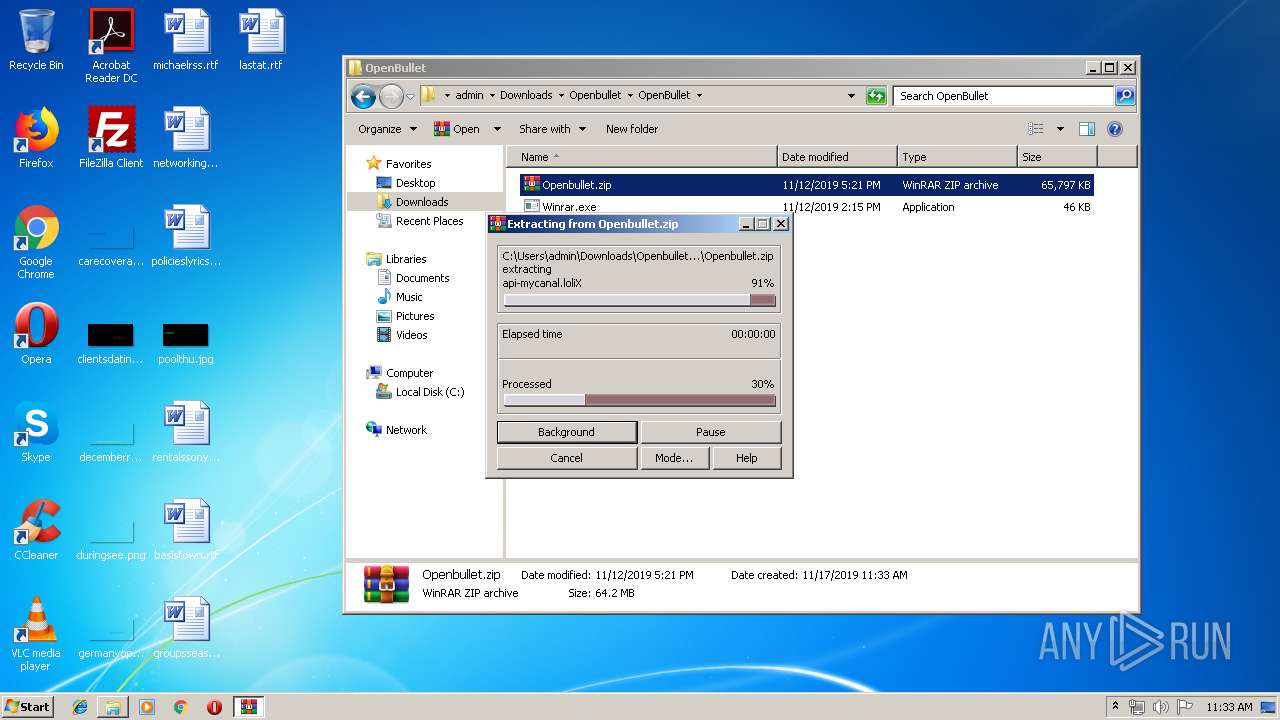Sort by Name column header
The image size is (1280, 720).
tap(642, 157)
